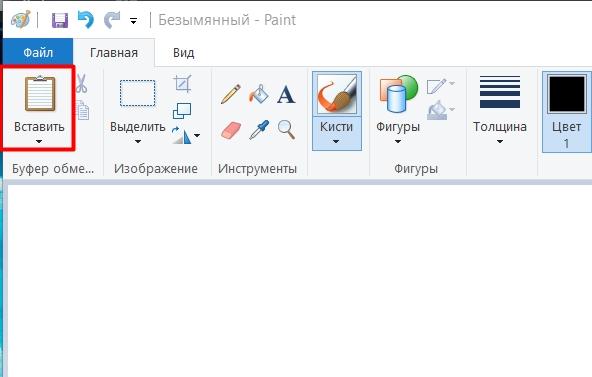
Task: Open the shape Fill dropdown
Action: (441, 110)
